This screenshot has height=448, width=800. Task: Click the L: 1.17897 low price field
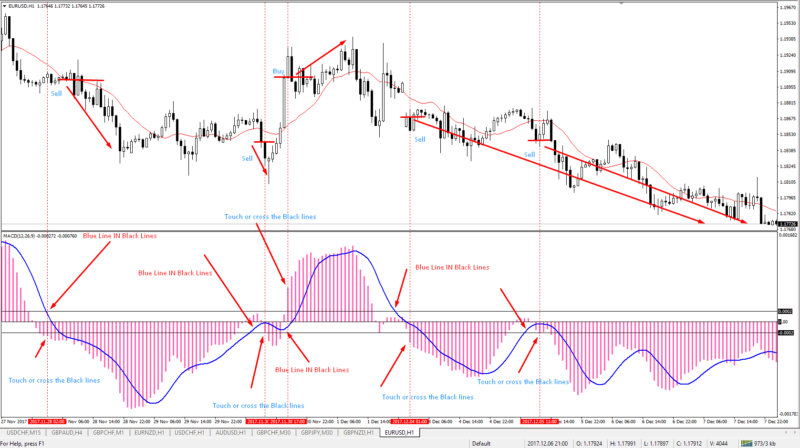[657, 443]
